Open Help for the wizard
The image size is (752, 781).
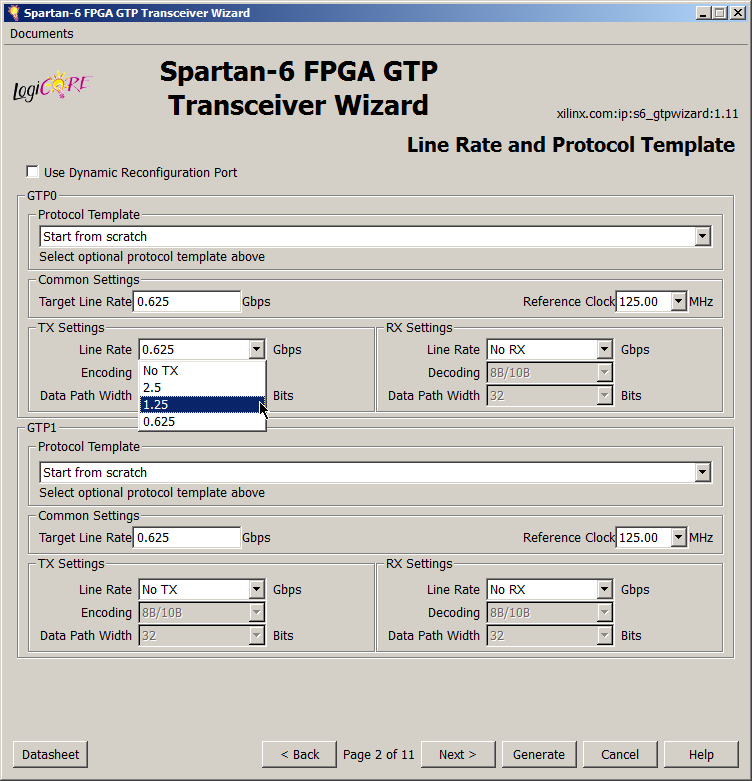tap(701, 754)
